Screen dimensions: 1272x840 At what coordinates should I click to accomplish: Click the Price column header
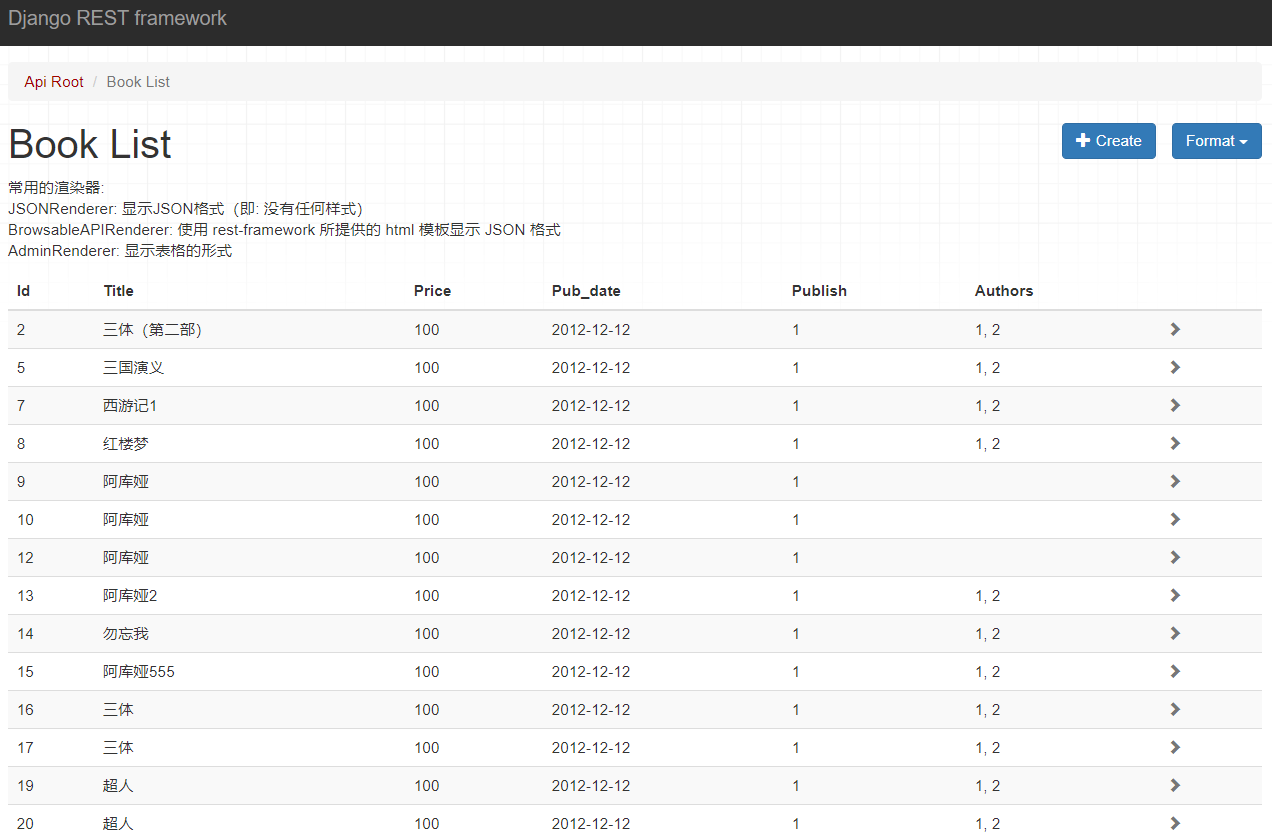tap(432, 291)
